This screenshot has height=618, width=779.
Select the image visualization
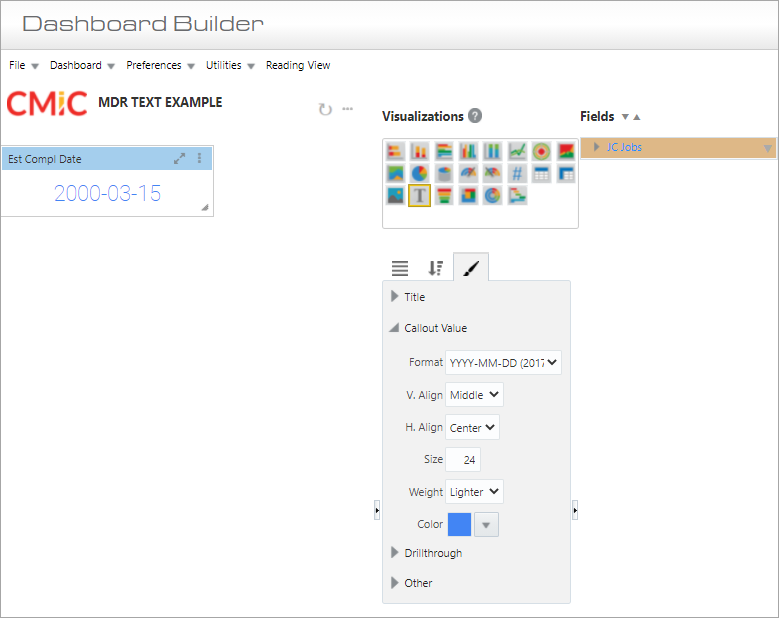click(x=395, y=195)
